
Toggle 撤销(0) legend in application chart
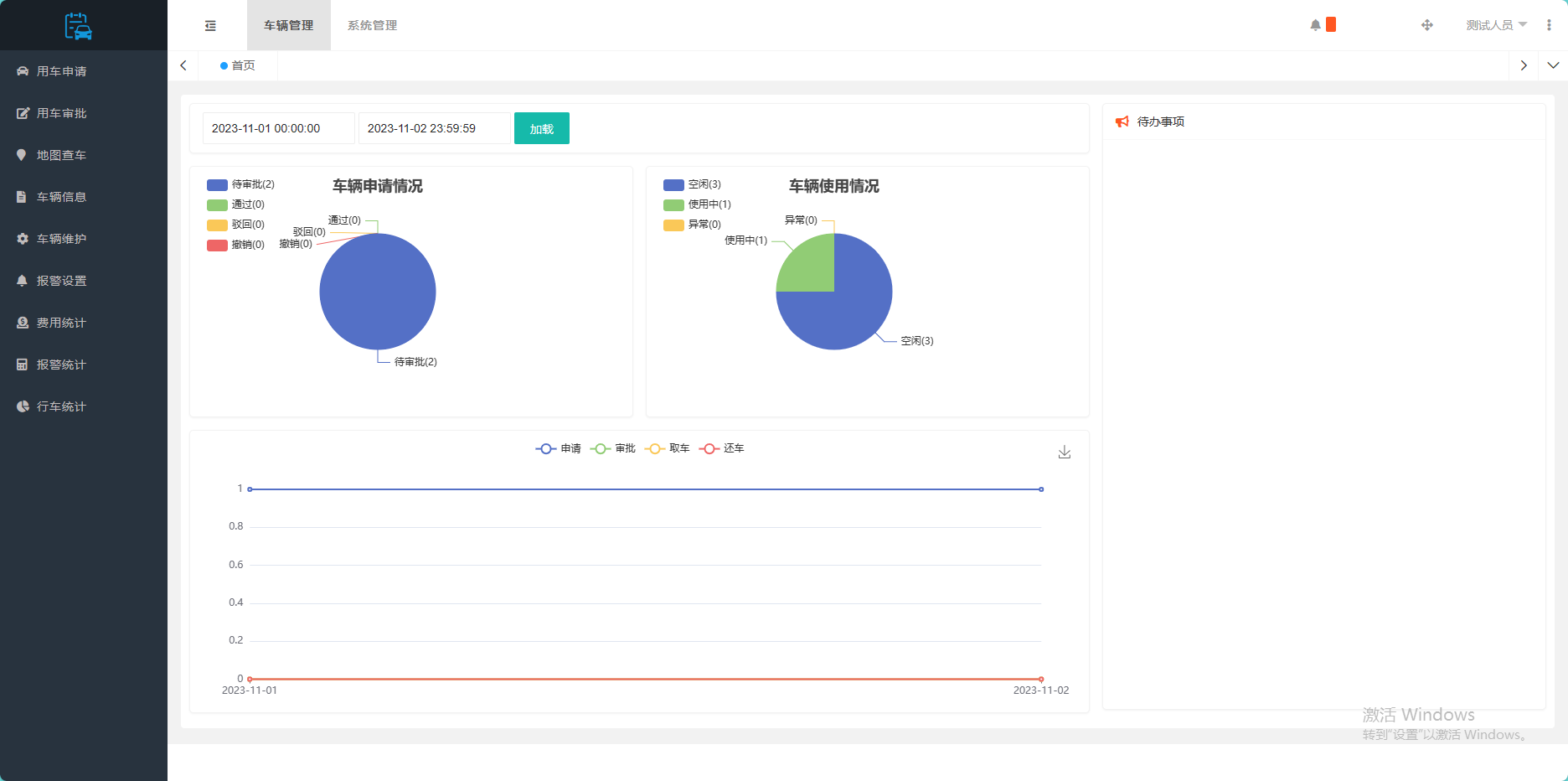click(235, 245)
